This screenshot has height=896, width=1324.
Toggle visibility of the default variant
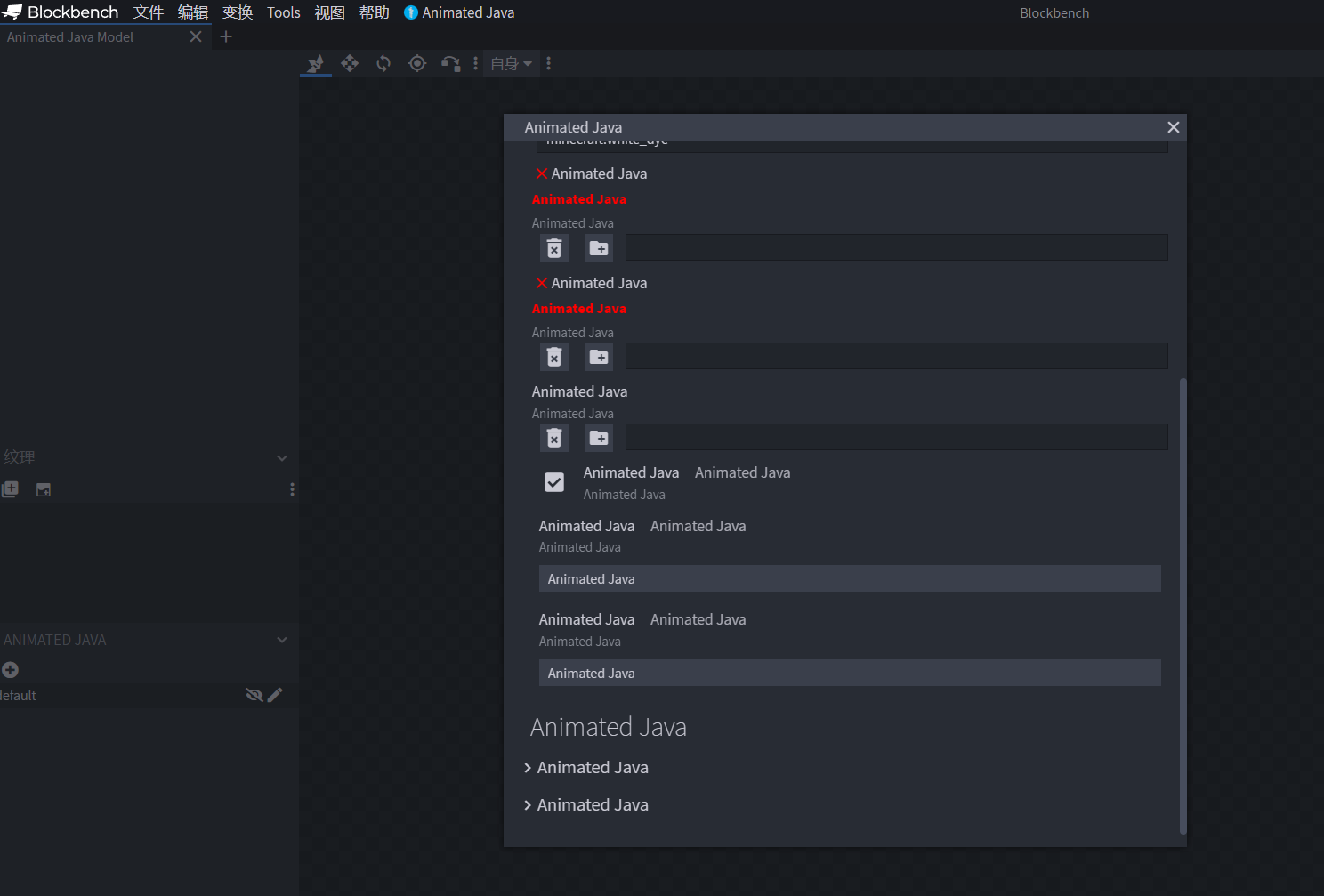coord(254,695)
